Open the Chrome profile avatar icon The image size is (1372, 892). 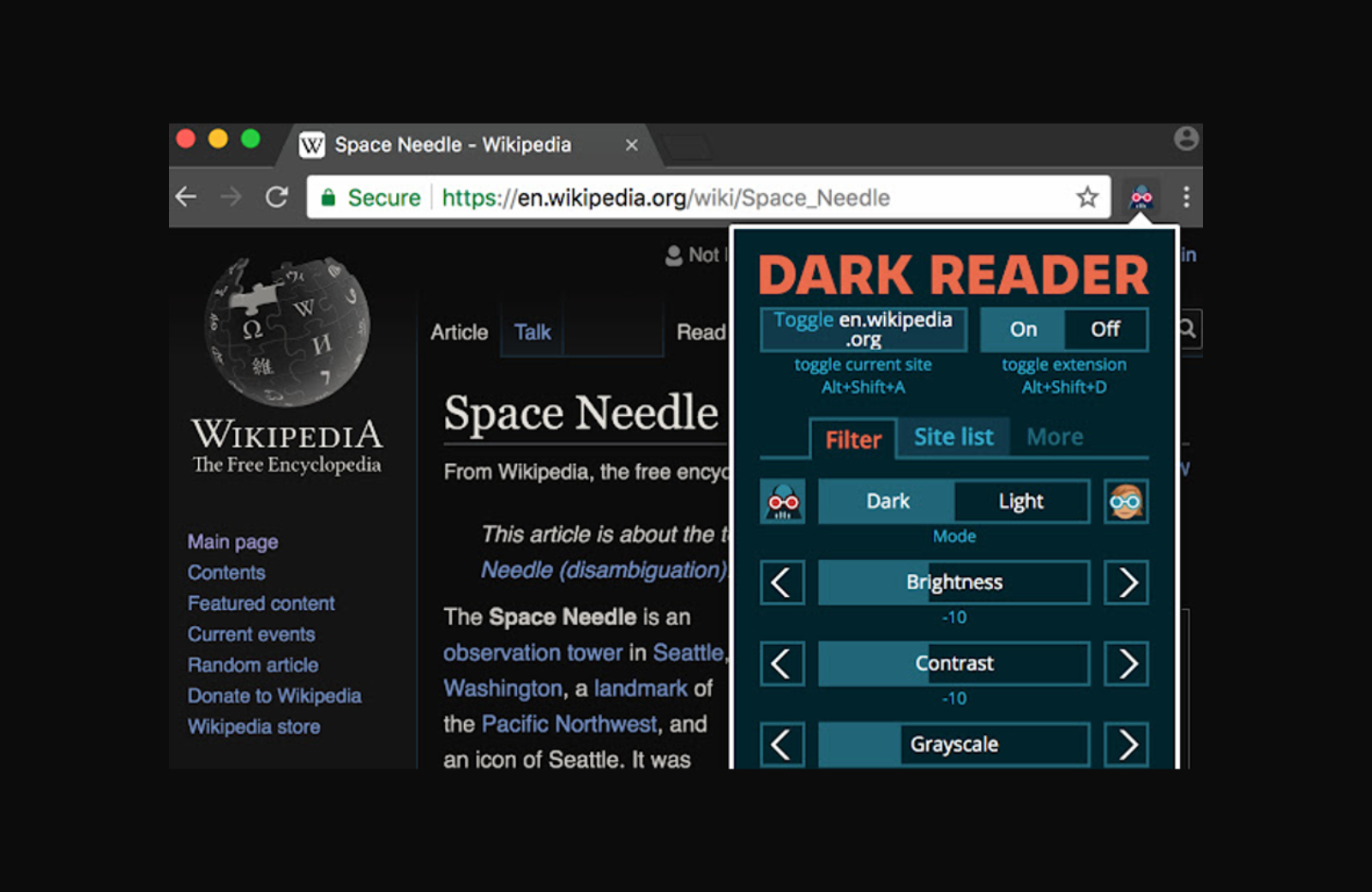1186,138
